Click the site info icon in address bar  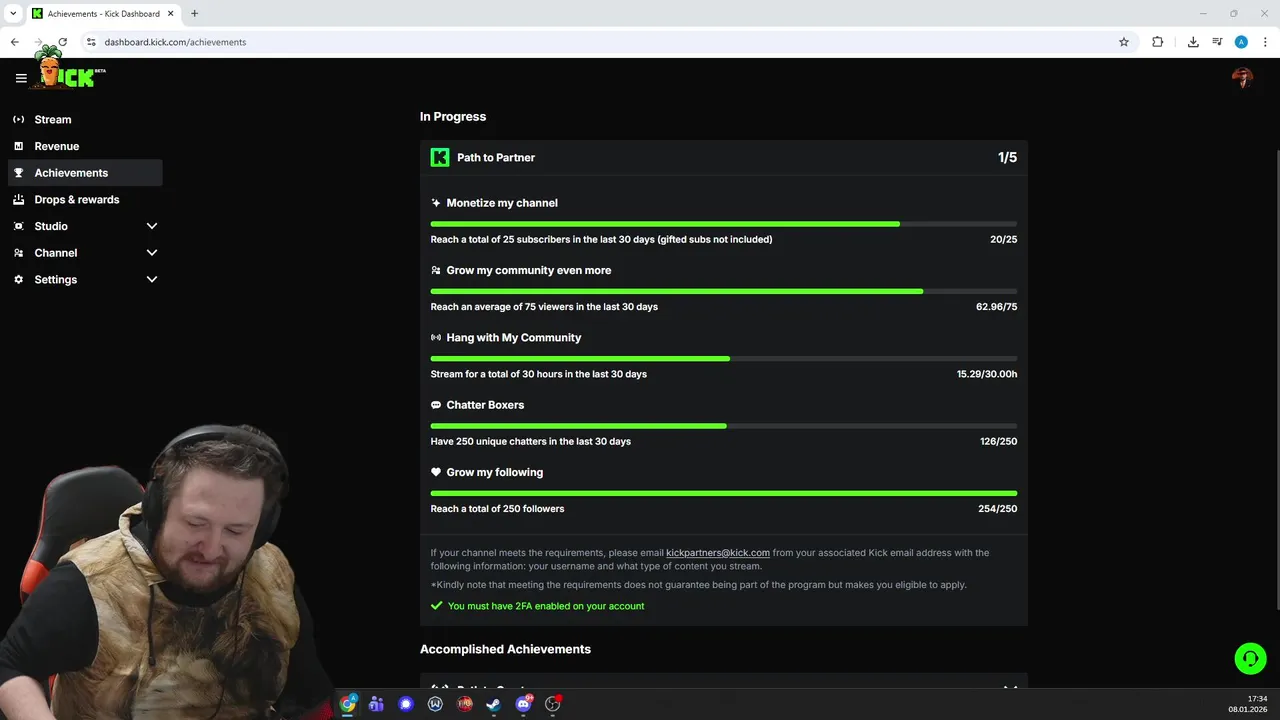pos(91,42)
